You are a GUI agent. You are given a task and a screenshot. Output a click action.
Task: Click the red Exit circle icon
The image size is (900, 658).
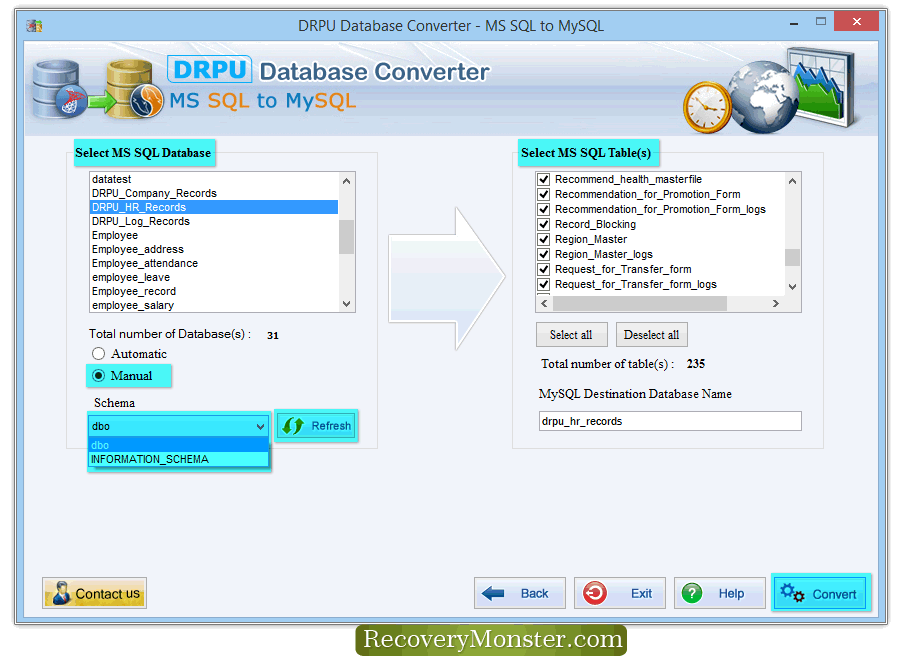[x=595, y=593]
